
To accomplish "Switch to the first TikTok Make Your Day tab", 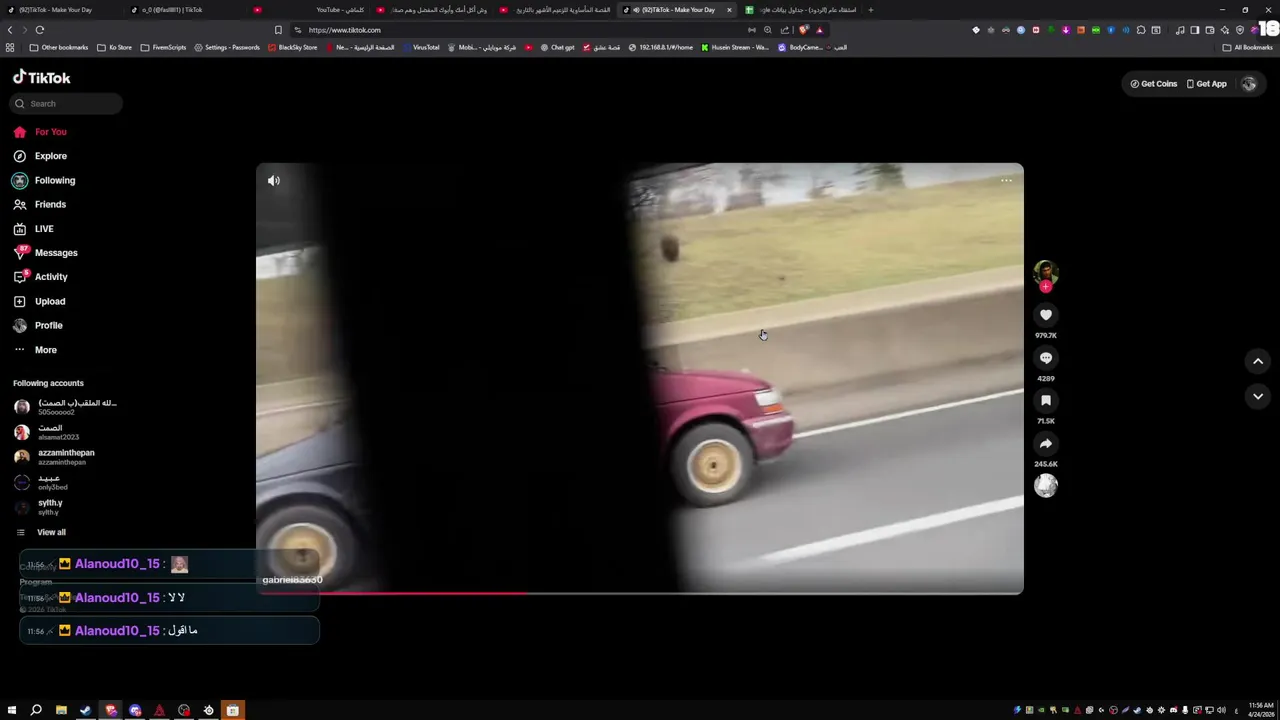I will pyautogui.click(x=60, y=10).
